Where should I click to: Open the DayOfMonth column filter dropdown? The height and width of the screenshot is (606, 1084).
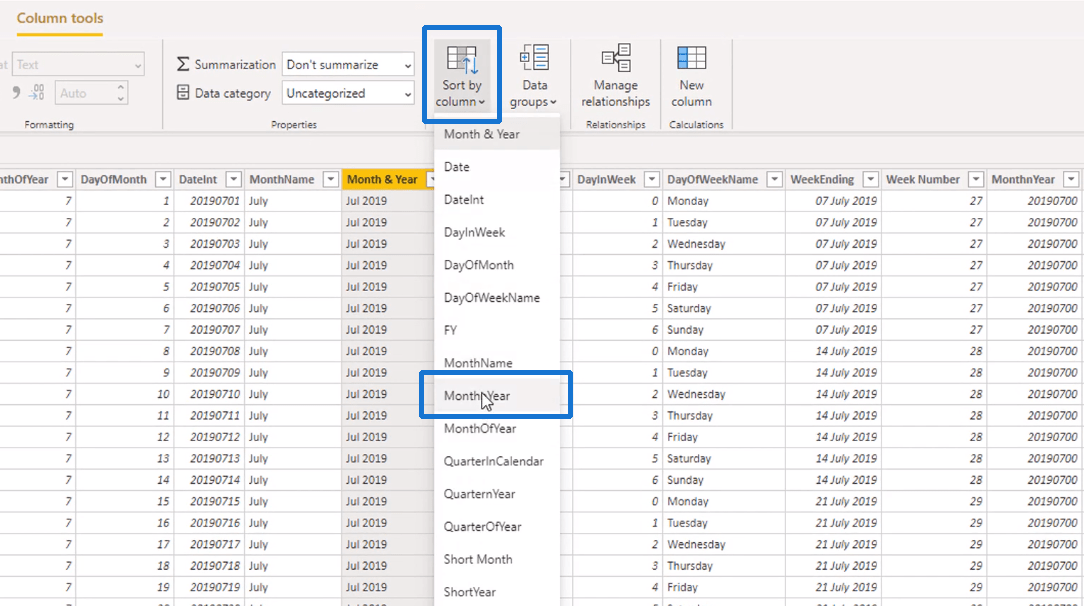tap(163, 180)
